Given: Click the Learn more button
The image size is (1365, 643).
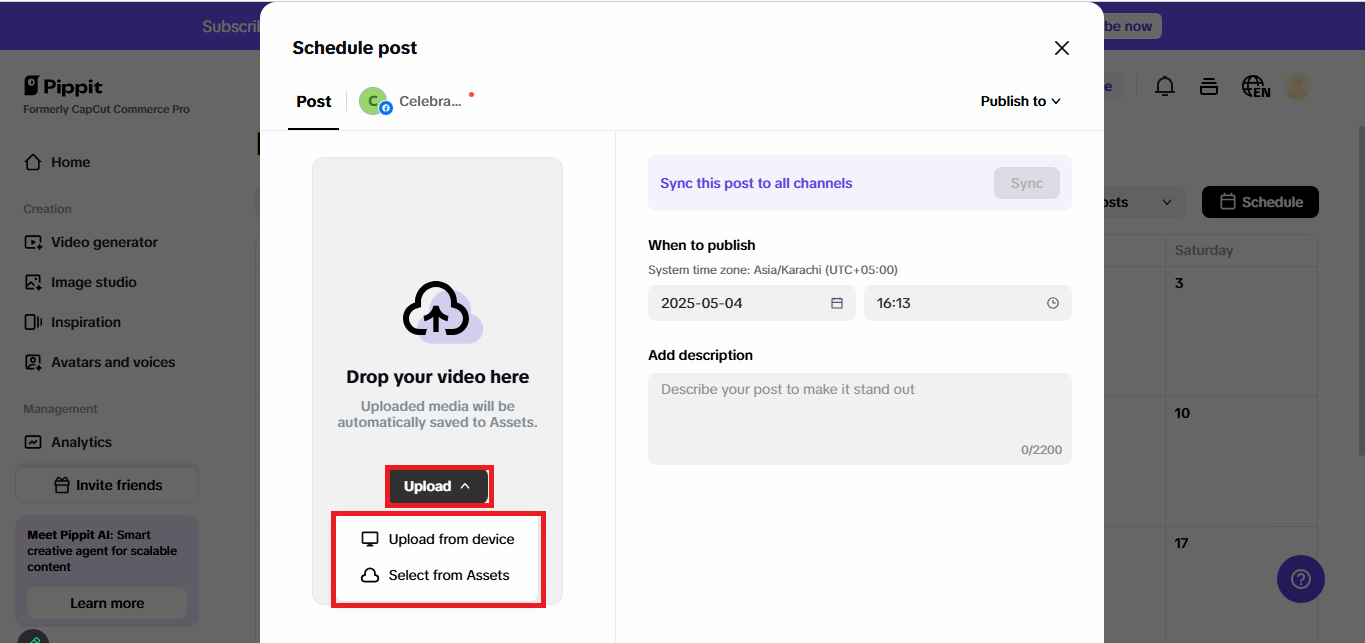Looking at the screenshot, I should tap(107, 603).
